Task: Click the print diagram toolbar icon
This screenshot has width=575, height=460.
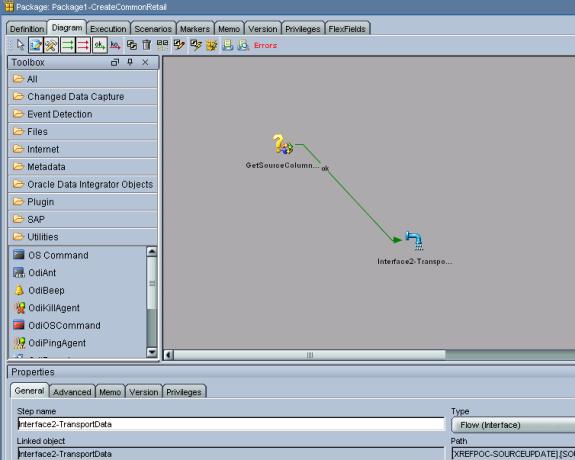Action: click(227, 45)
